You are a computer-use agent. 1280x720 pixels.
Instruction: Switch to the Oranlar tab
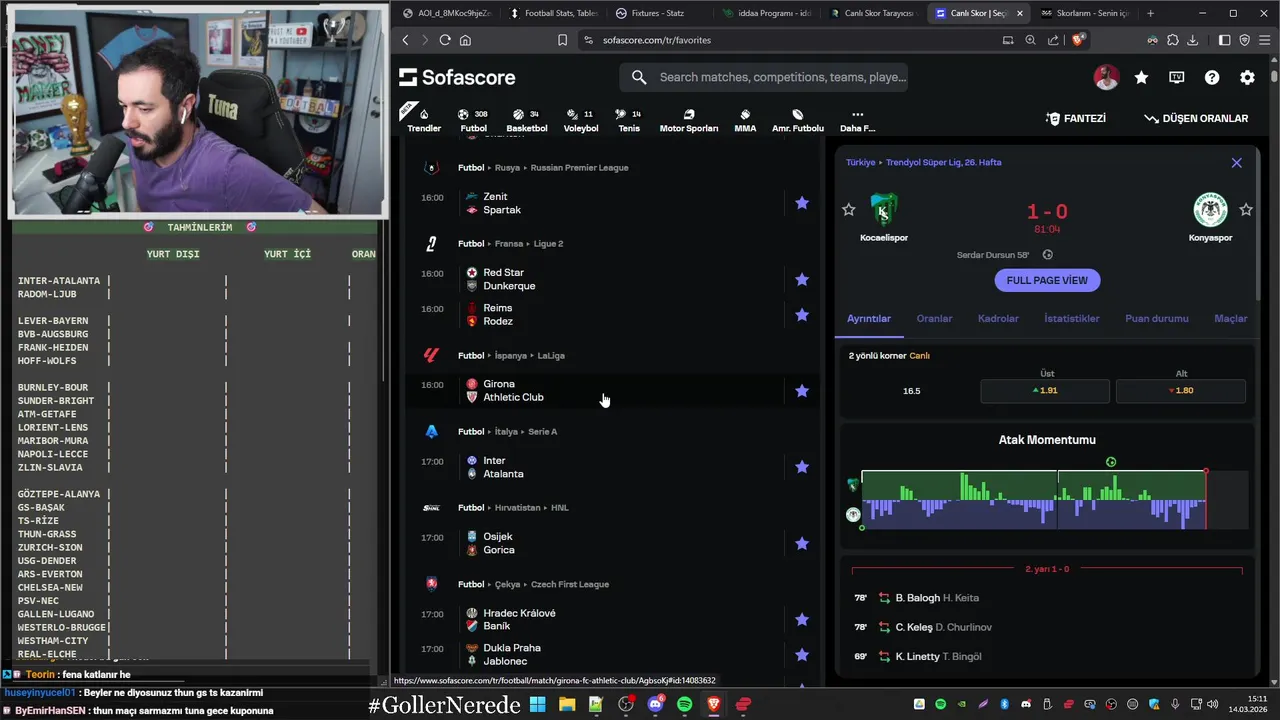[934, 318]
